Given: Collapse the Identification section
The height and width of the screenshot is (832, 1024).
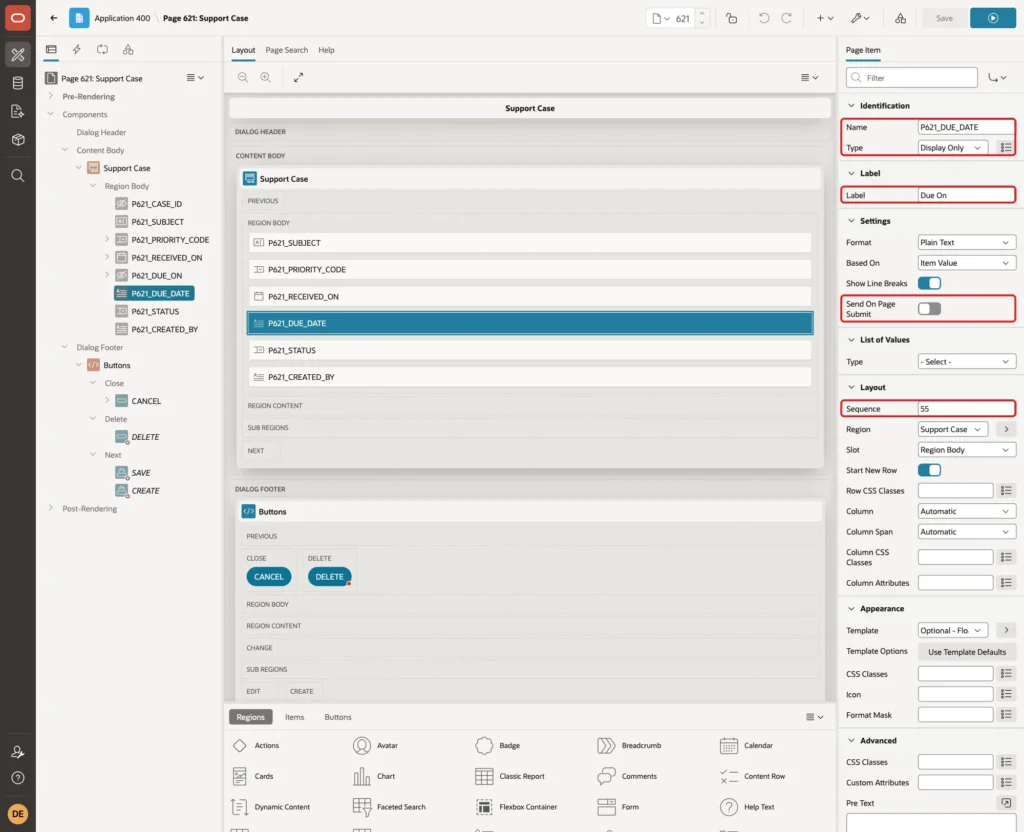Looking at the screenshot, I should click(x=851, y=106).
